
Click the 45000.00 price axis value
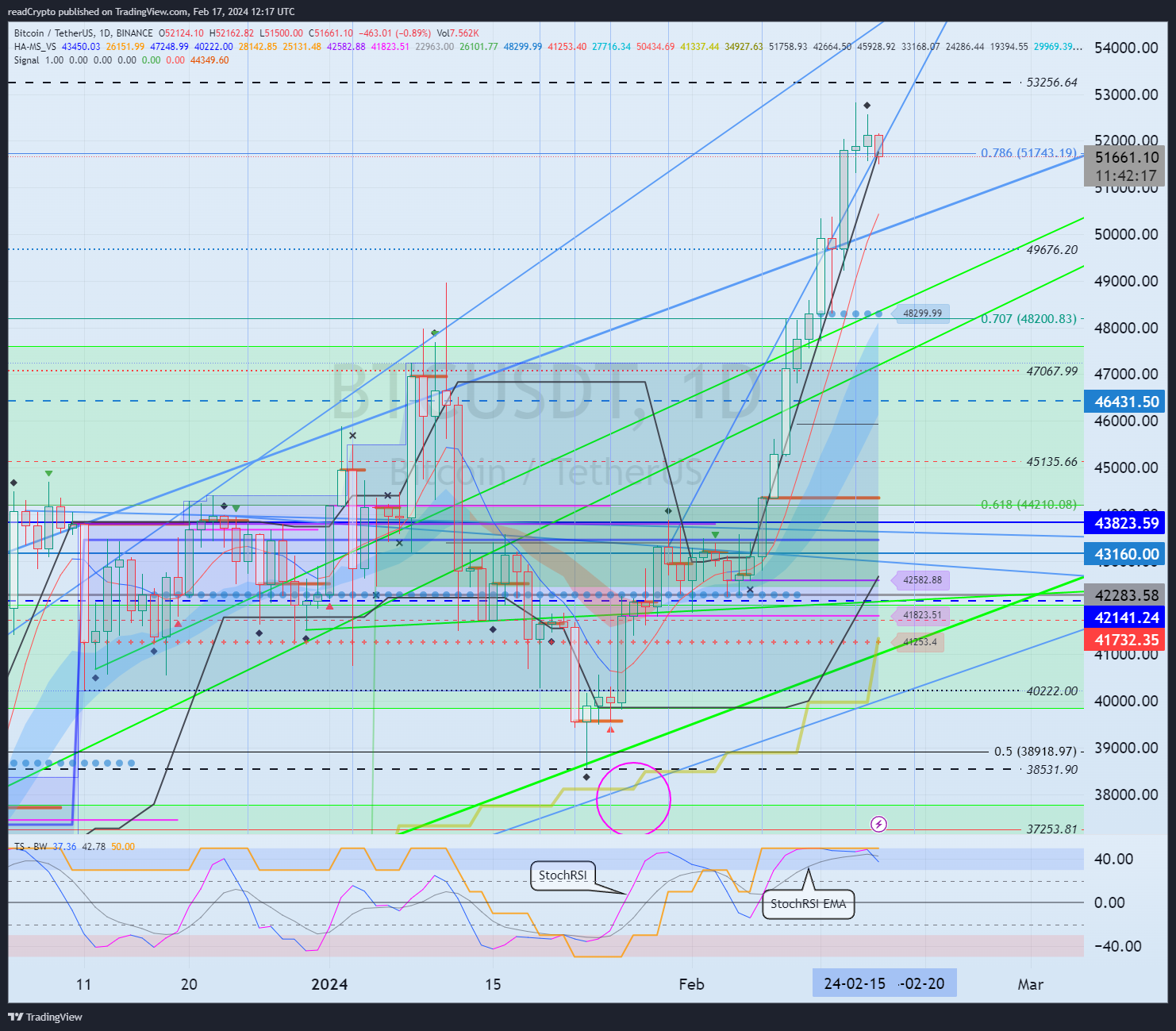[1127, 467]
